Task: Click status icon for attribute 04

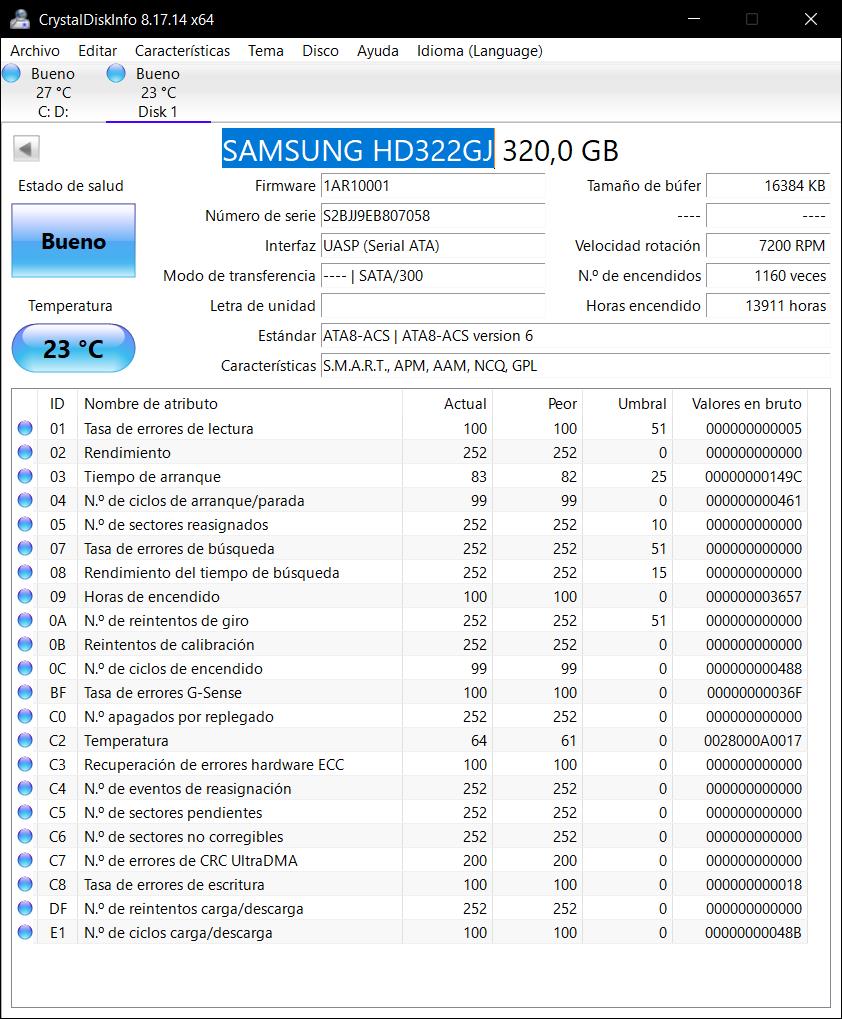Action: pyautogui.click(x=25, y=500)
